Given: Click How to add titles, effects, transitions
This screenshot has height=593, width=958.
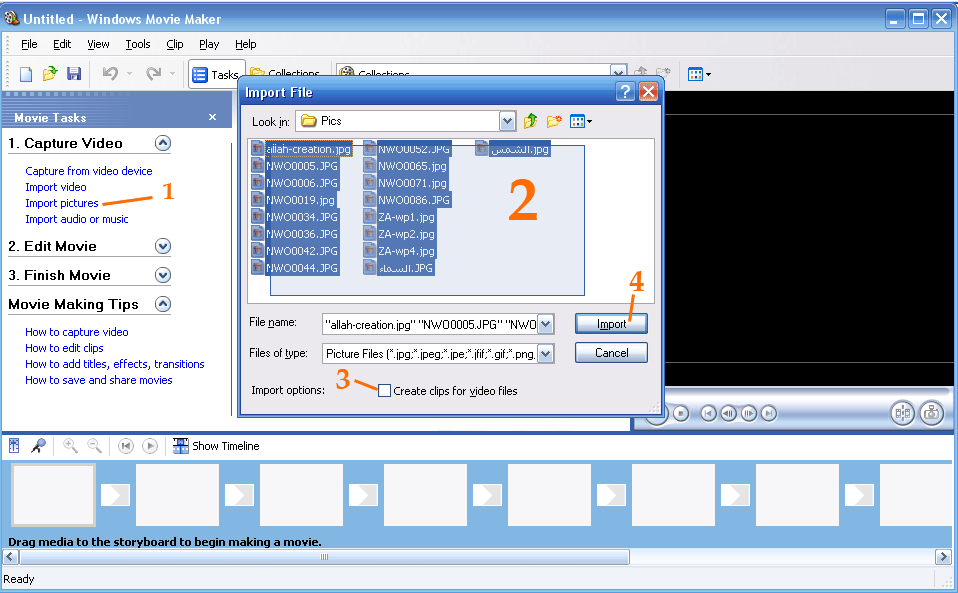Looking at the screenshot, I should (115, 363).
